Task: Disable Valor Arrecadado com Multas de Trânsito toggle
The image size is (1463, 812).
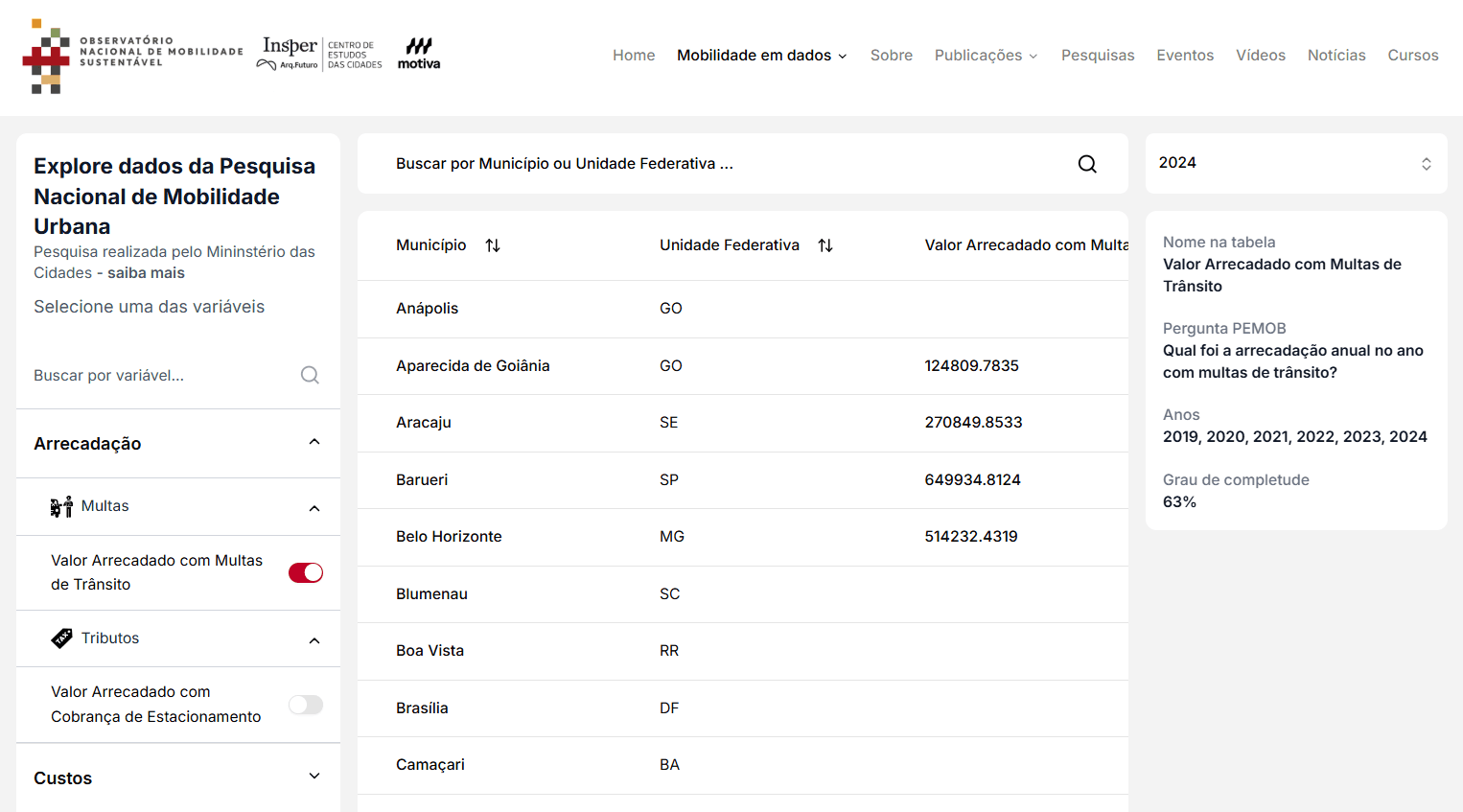Action: [x=306, y=572]
